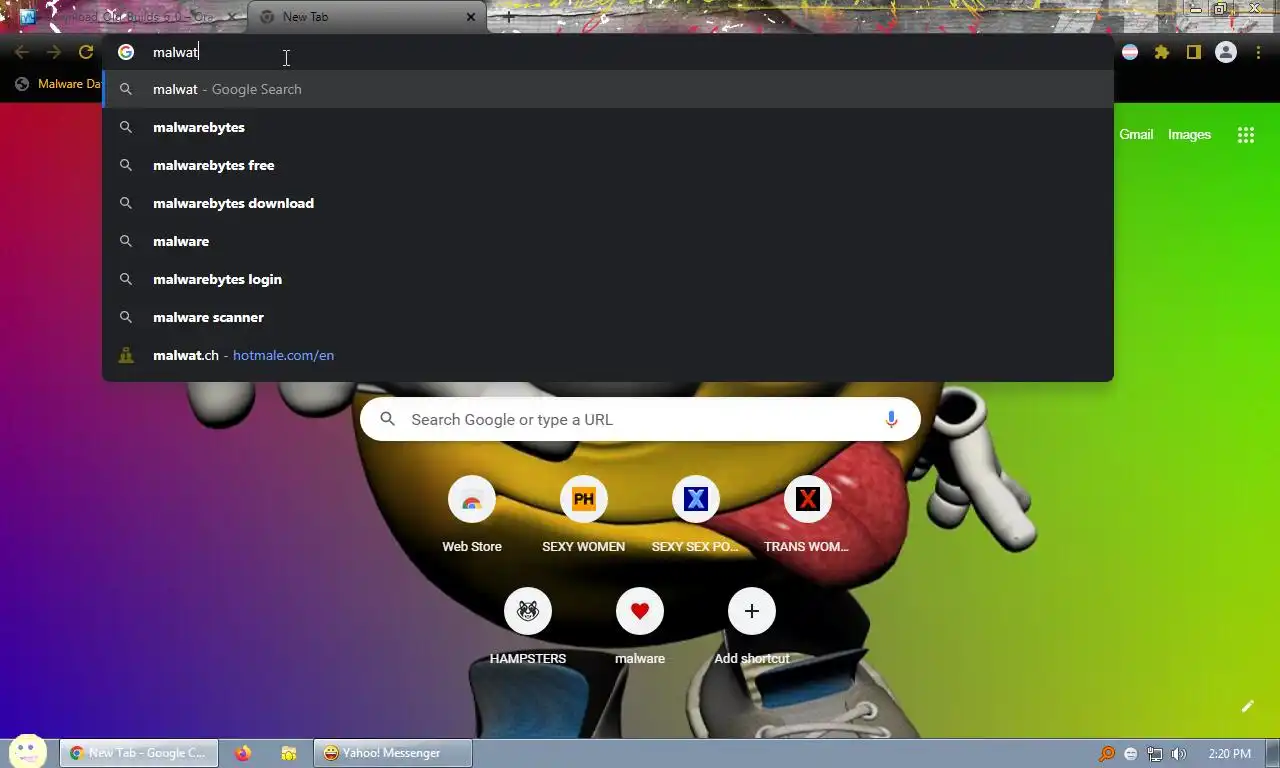Switch to Yahoo! Messenger taskbar button
1280x768 pixels.
click(x=392, y=753)
